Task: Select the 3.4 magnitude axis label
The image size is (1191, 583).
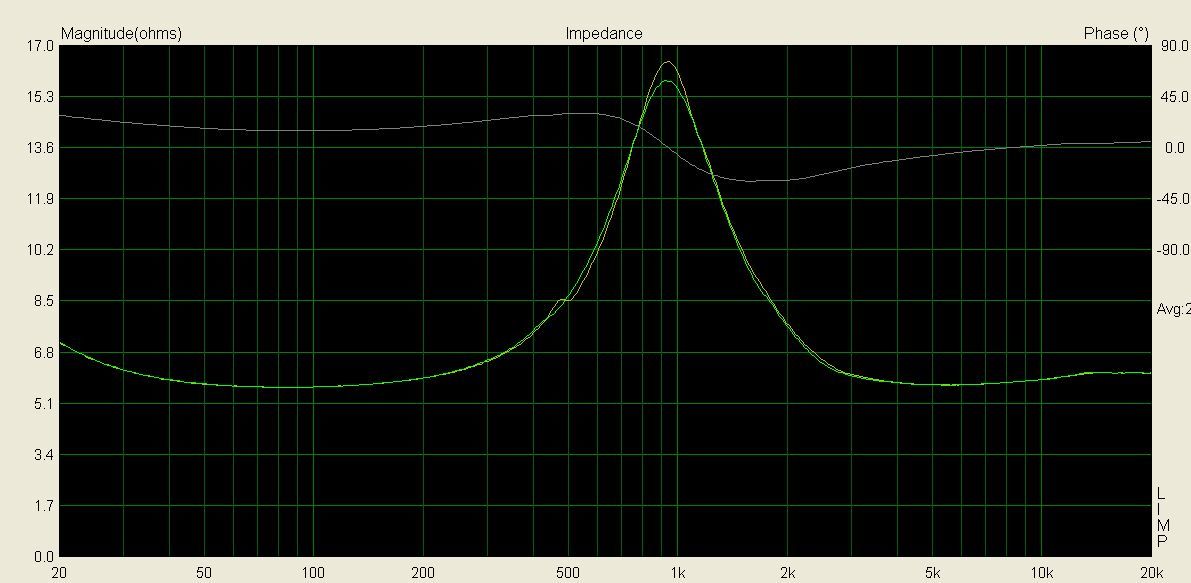Action: (x=44, y=455)
